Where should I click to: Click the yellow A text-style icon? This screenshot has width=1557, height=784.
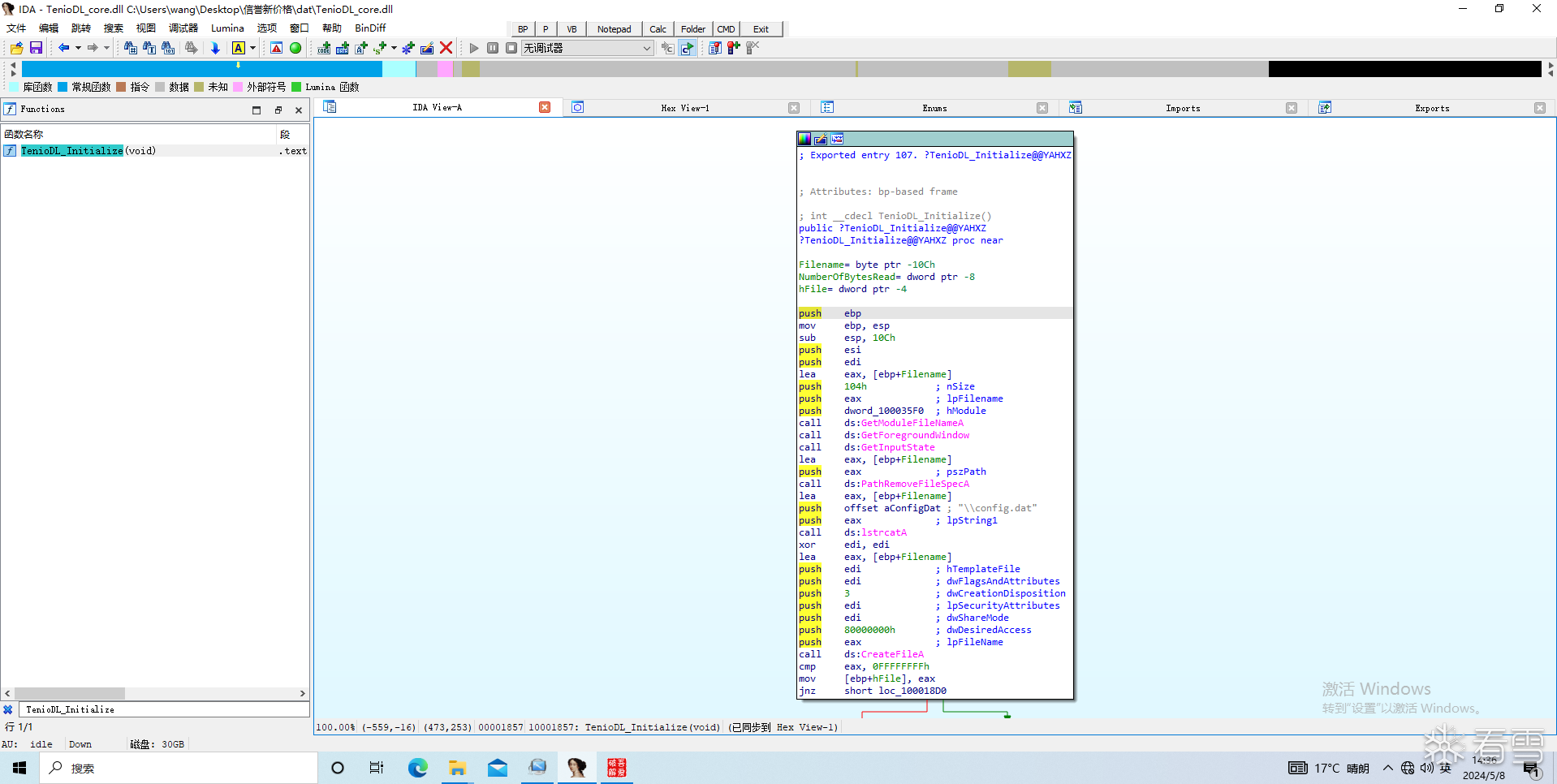239,48
